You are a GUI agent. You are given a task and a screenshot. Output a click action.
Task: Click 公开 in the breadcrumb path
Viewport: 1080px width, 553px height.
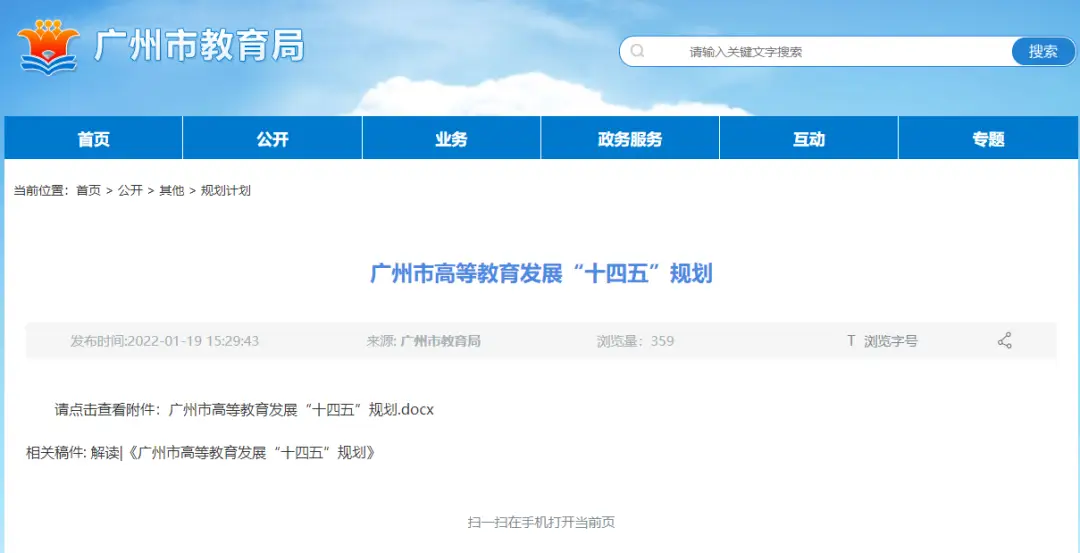pos(130,191)
